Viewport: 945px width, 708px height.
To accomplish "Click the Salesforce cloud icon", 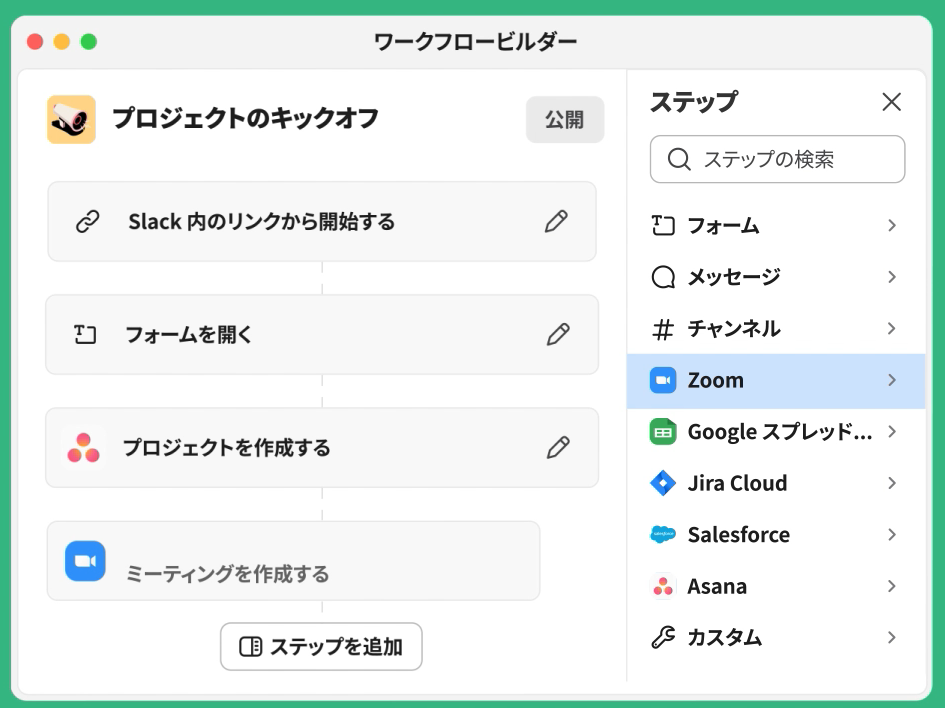I will pos(663,535).
